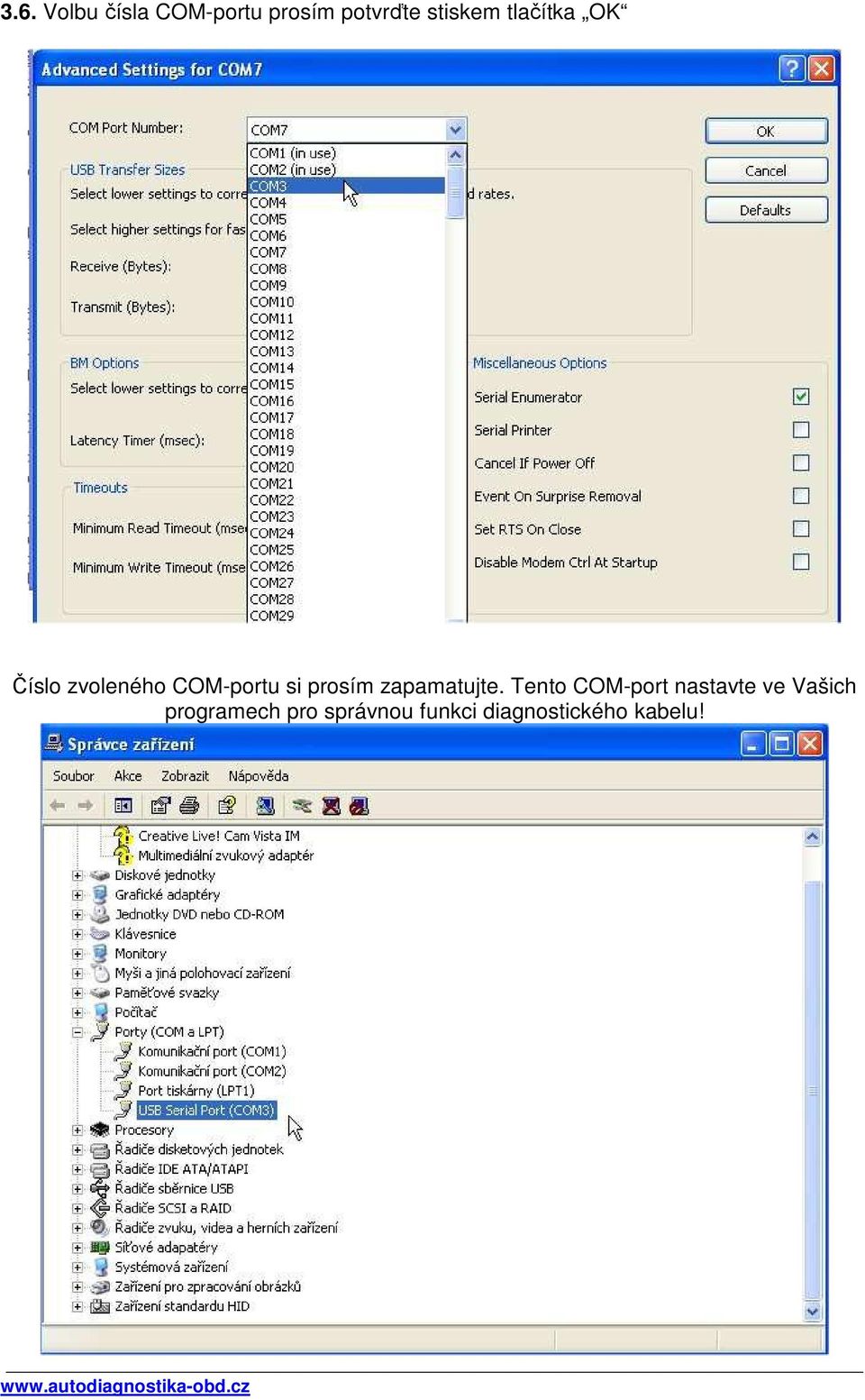
Task: Click the Řadiče sběrnice USB icon
Action: click(100, 1188)
